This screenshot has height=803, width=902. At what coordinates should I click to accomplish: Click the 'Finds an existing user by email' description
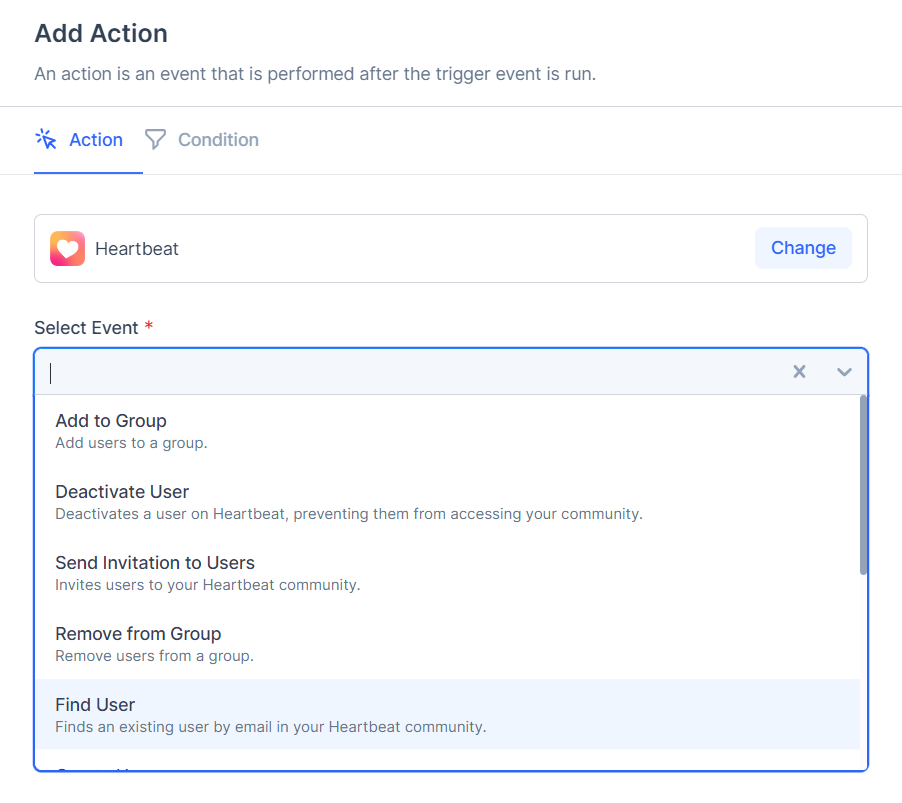tap(270, 727)
